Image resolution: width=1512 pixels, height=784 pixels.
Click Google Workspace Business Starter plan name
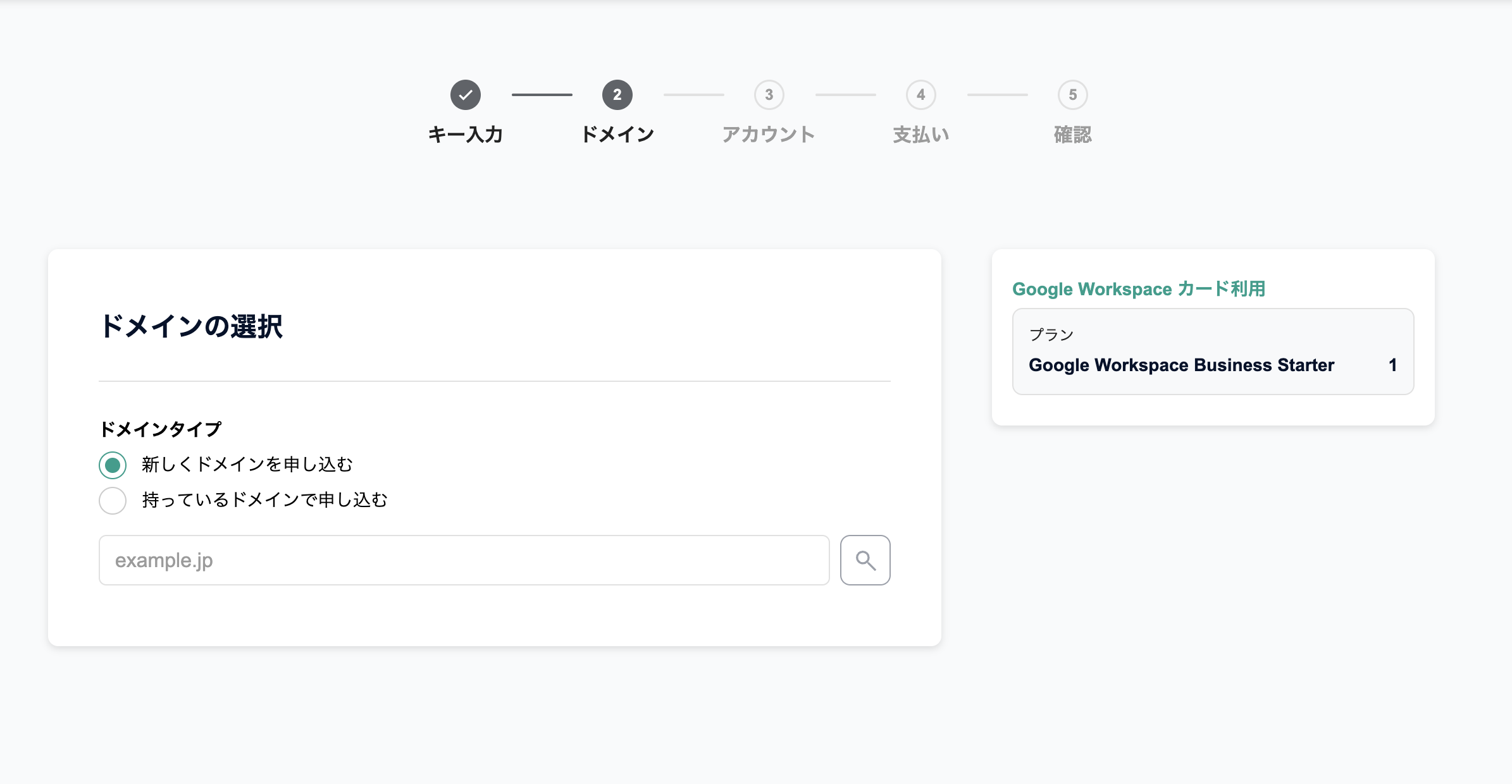(1181, 365)
